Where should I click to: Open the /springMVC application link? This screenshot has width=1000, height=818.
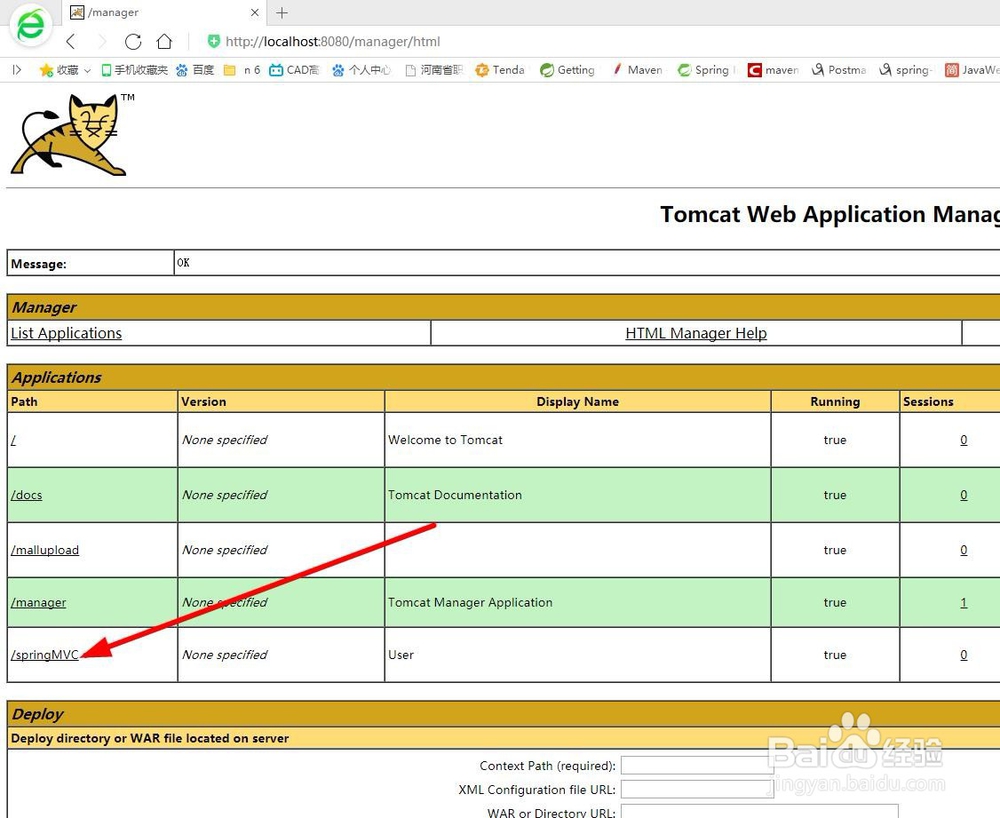tap(45, 655)
